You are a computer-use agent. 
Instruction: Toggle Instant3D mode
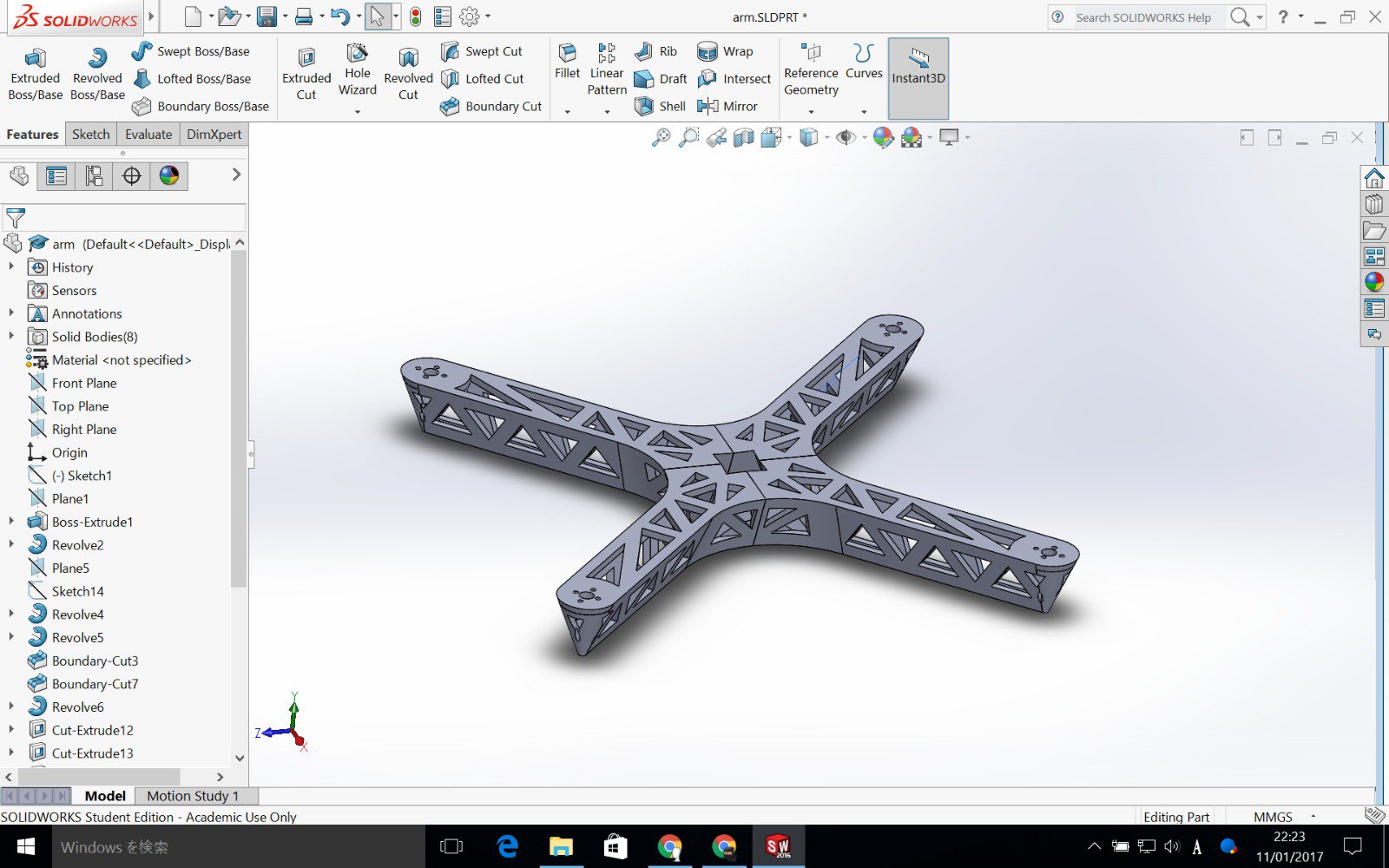click(x=918, y=78)
